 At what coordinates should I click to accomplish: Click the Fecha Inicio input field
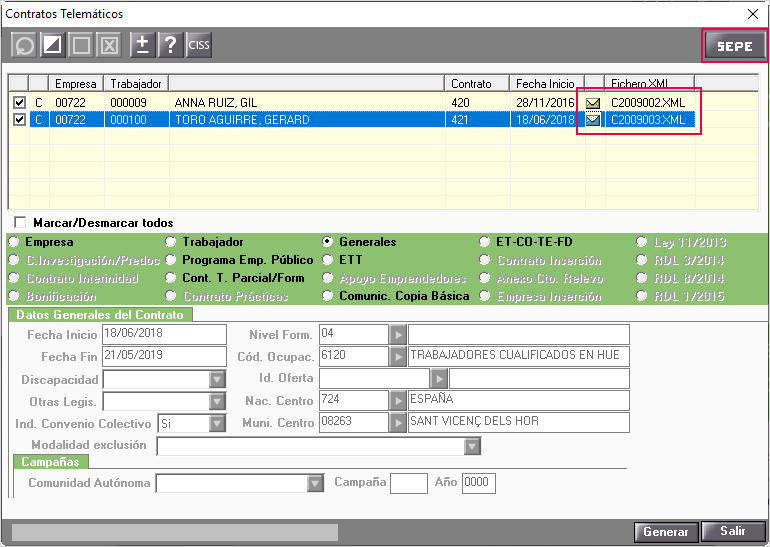165,334
